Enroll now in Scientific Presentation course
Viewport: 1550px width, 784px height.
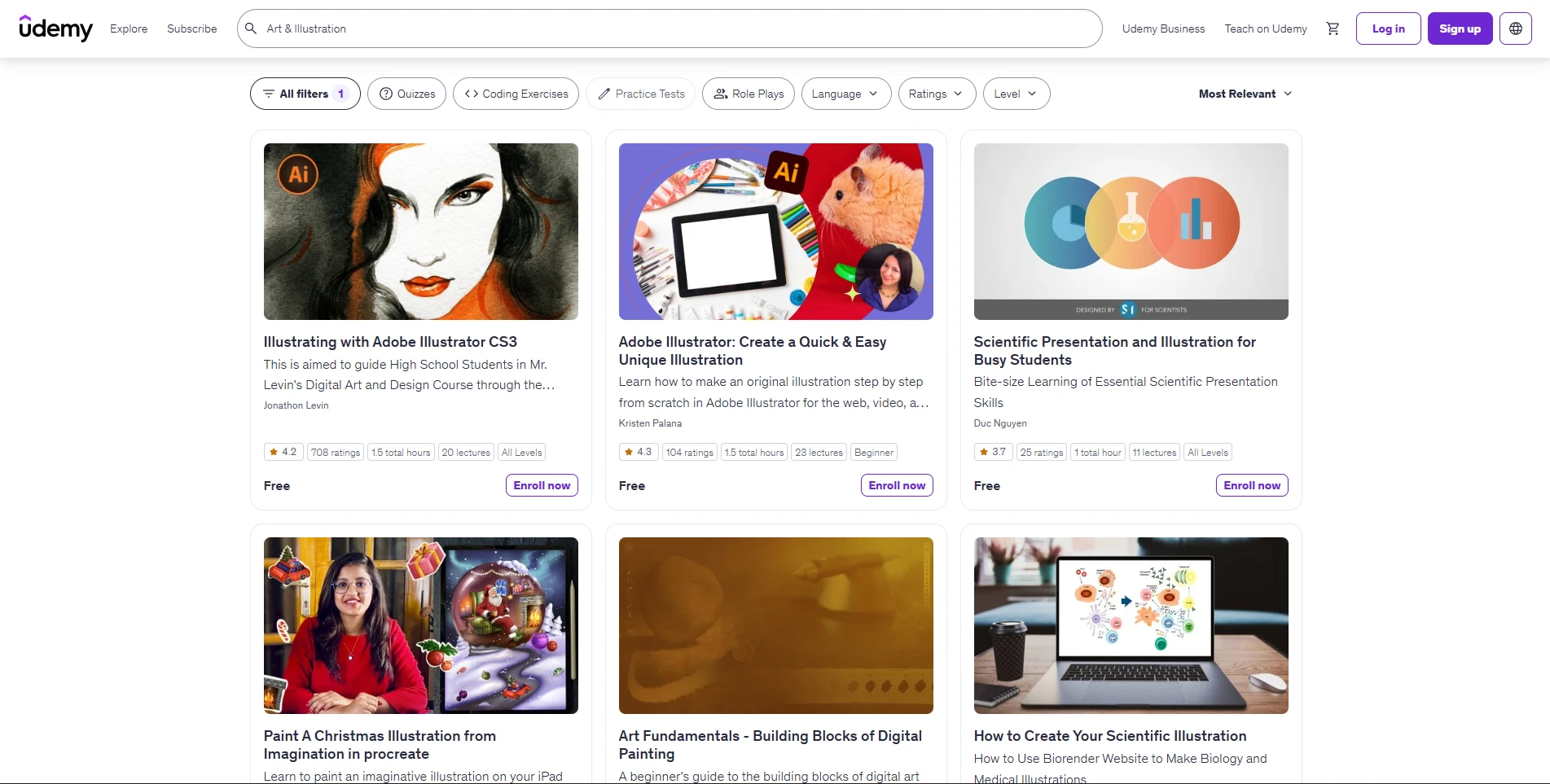1252,484
